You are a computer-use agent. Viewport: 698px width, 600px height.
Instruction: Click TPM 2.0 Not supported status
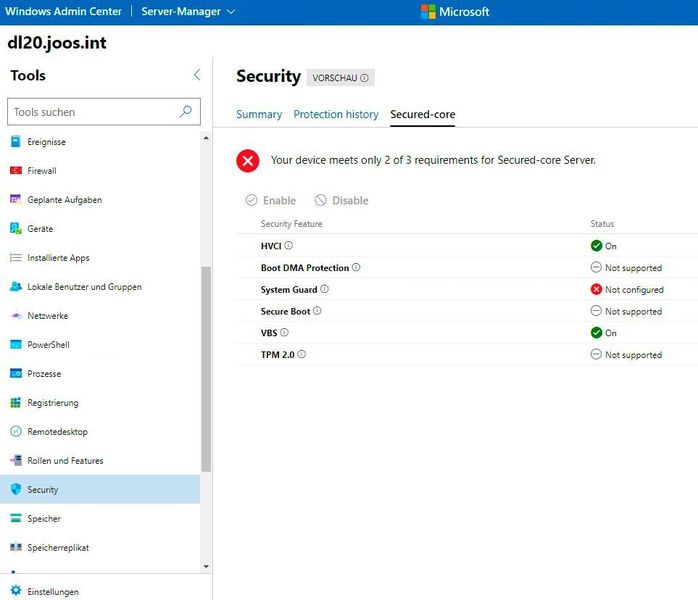coord(626,355)
